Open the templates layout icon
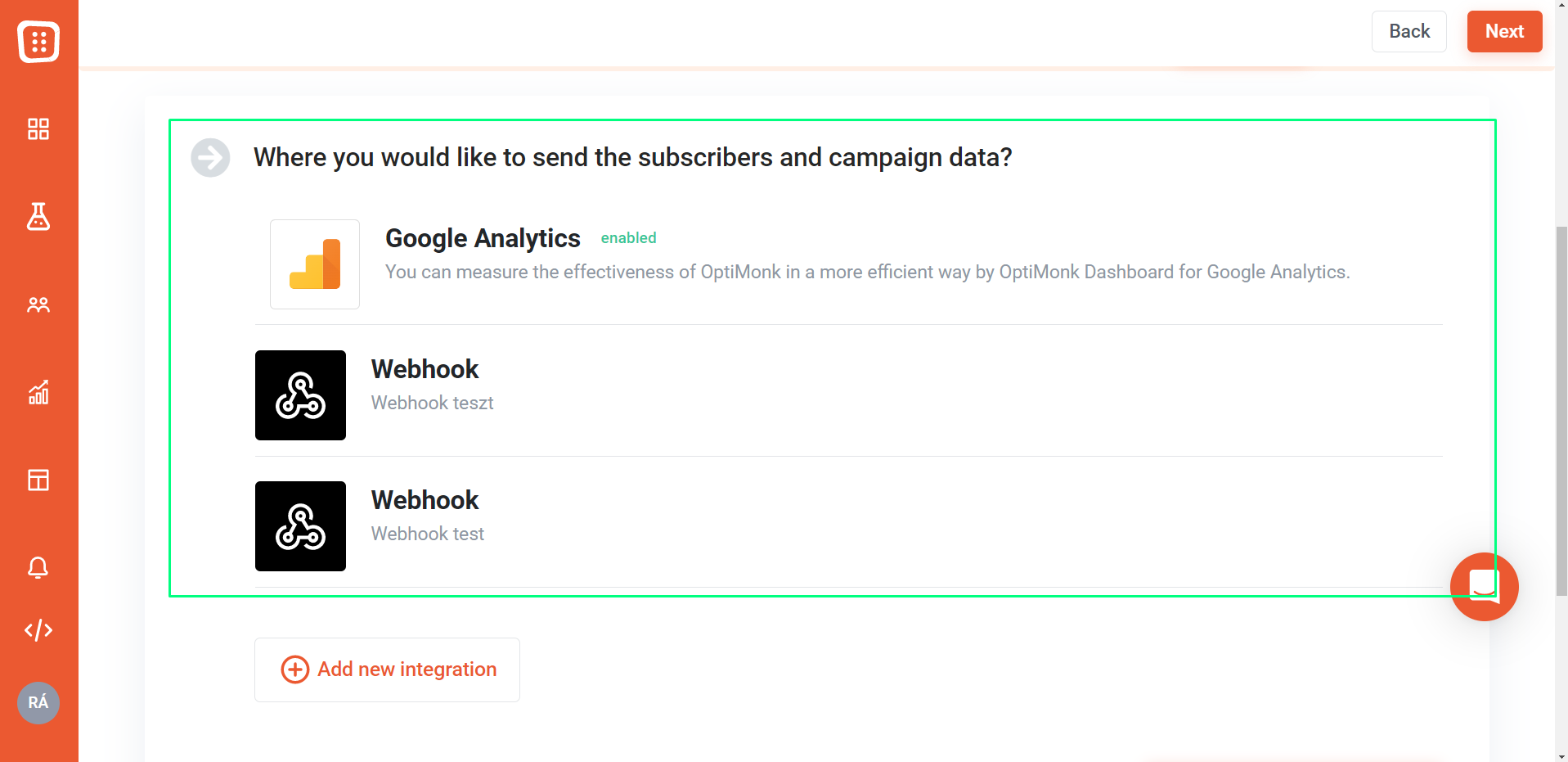1568x762 pixels. click(38, 480)
